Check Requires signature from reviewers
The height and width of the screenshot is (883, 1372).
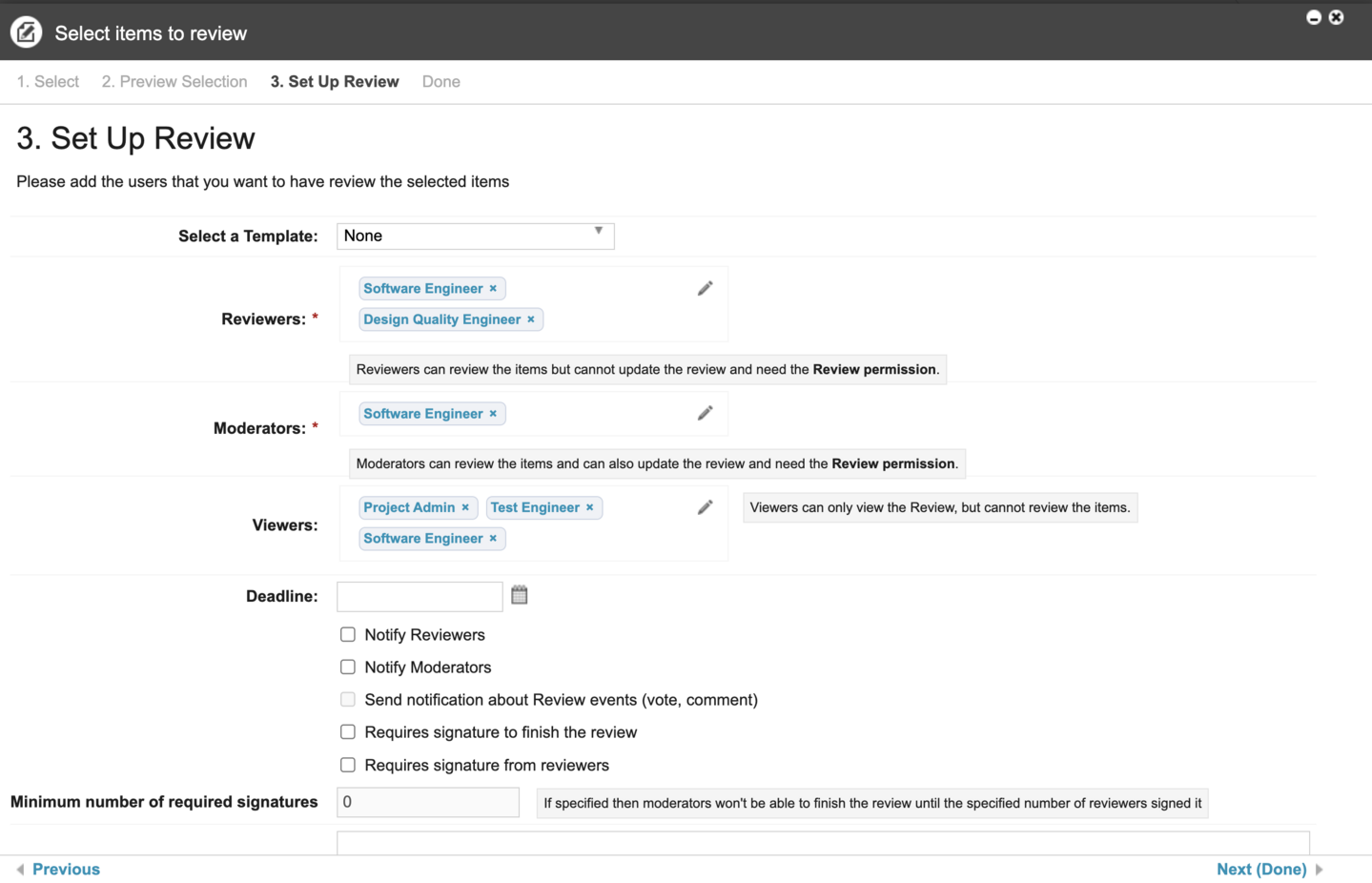coord(348,765)
